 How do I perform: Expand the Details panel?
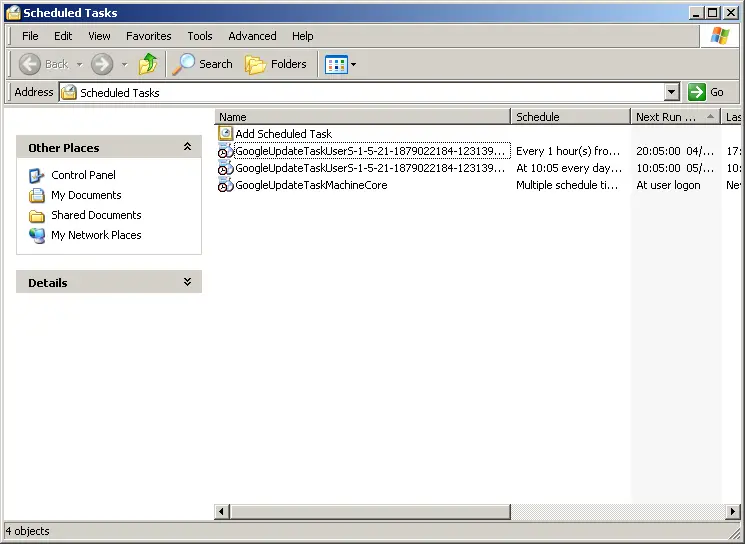point(187,282)
